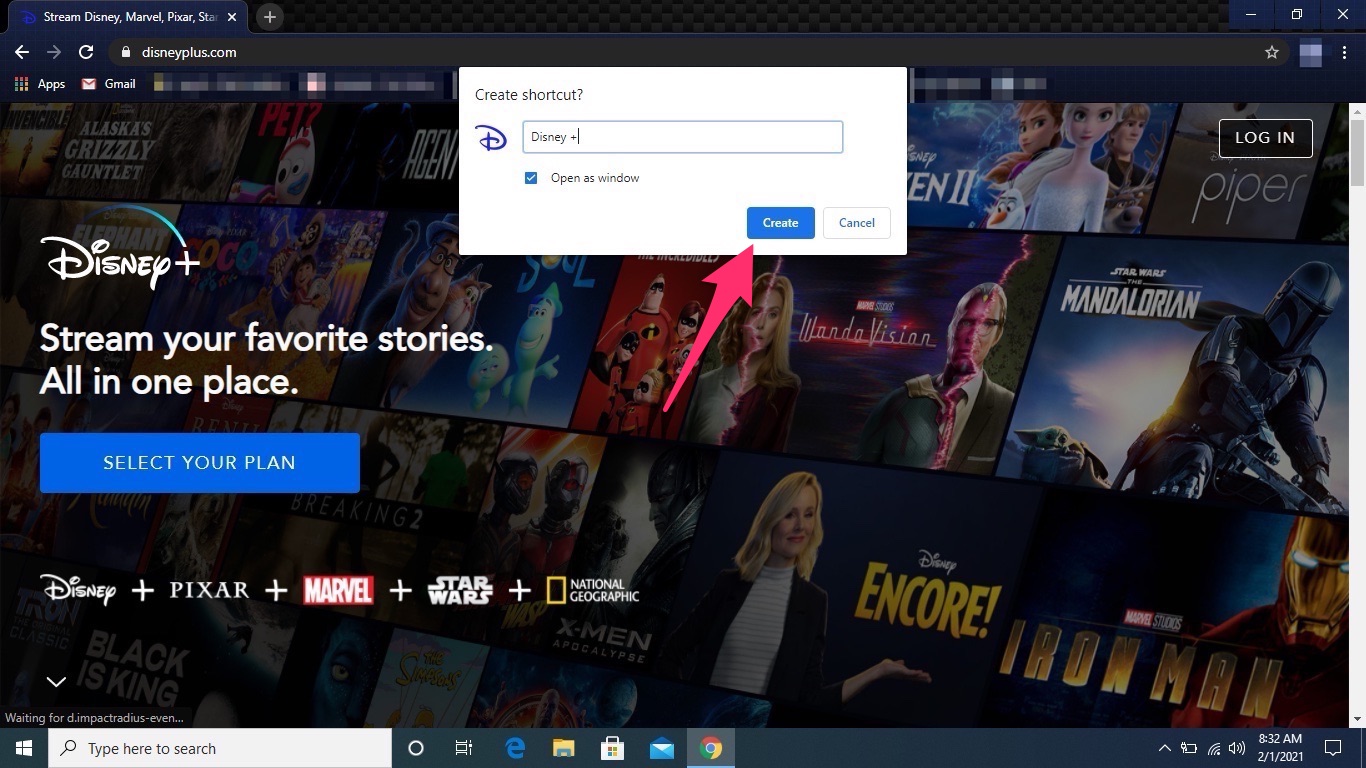Viewport: 1366px width, 768px height.
Task: Open the volume control in the tray
Action: (1238, 748)
